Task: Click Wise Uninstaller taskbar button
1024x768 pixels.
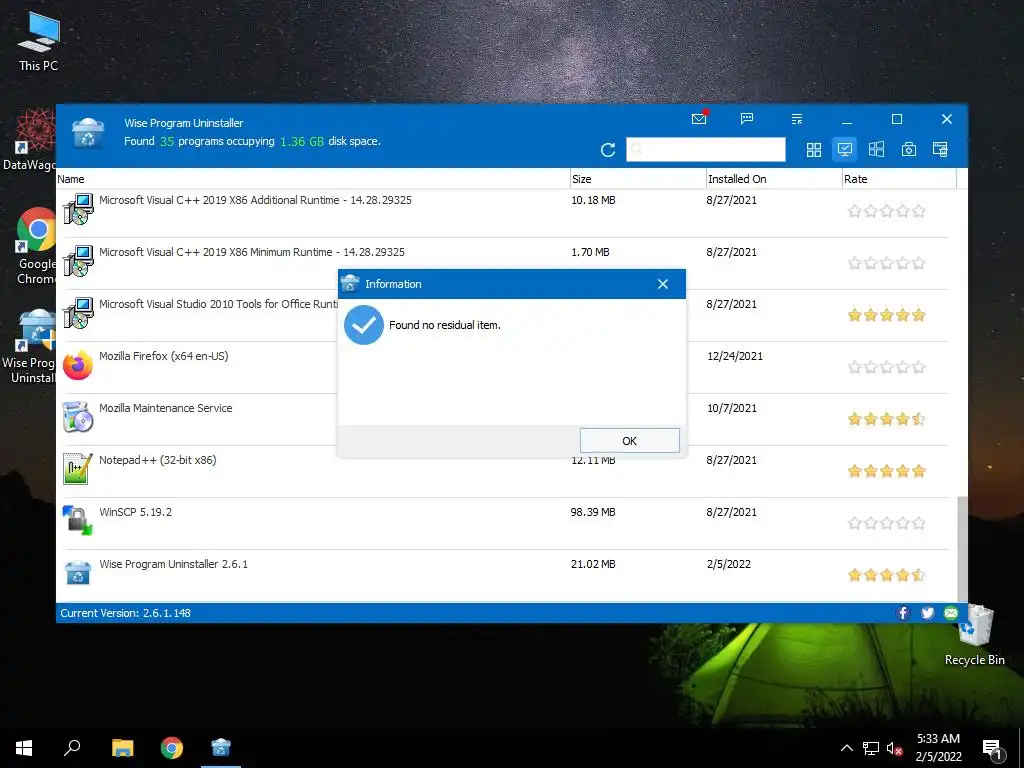Action: (x=221, y=748)
